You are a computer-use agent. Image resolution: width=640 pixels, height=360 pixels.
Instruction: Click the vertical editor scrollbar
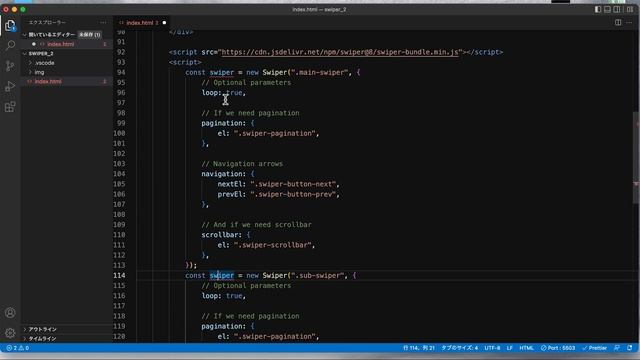pos(636,157)
